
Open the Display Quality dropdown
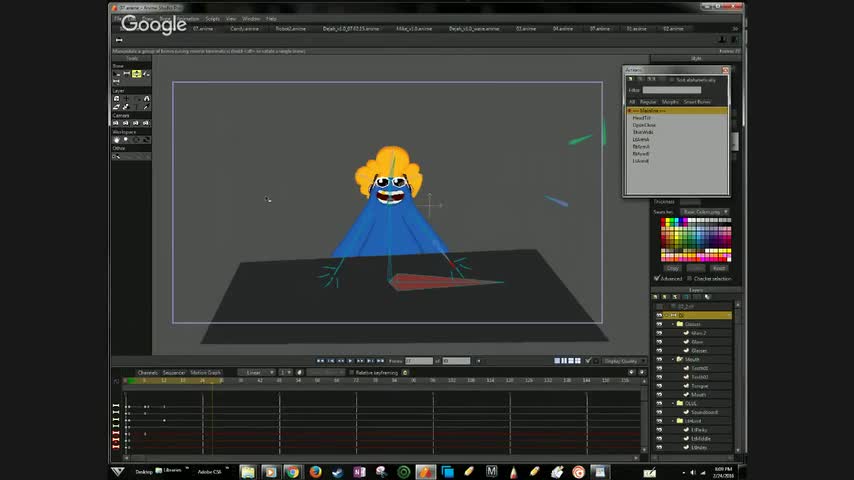click(624, 361)
